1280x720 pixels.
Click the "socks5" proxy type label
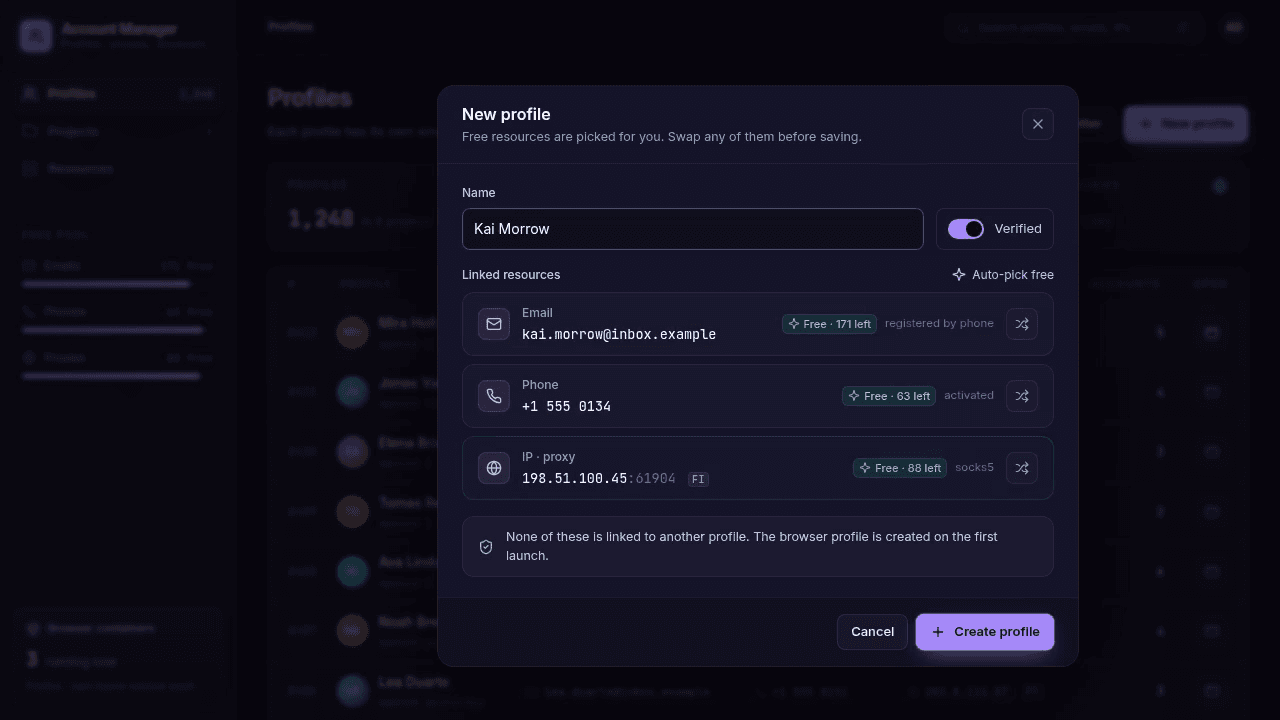coord(975,468)
